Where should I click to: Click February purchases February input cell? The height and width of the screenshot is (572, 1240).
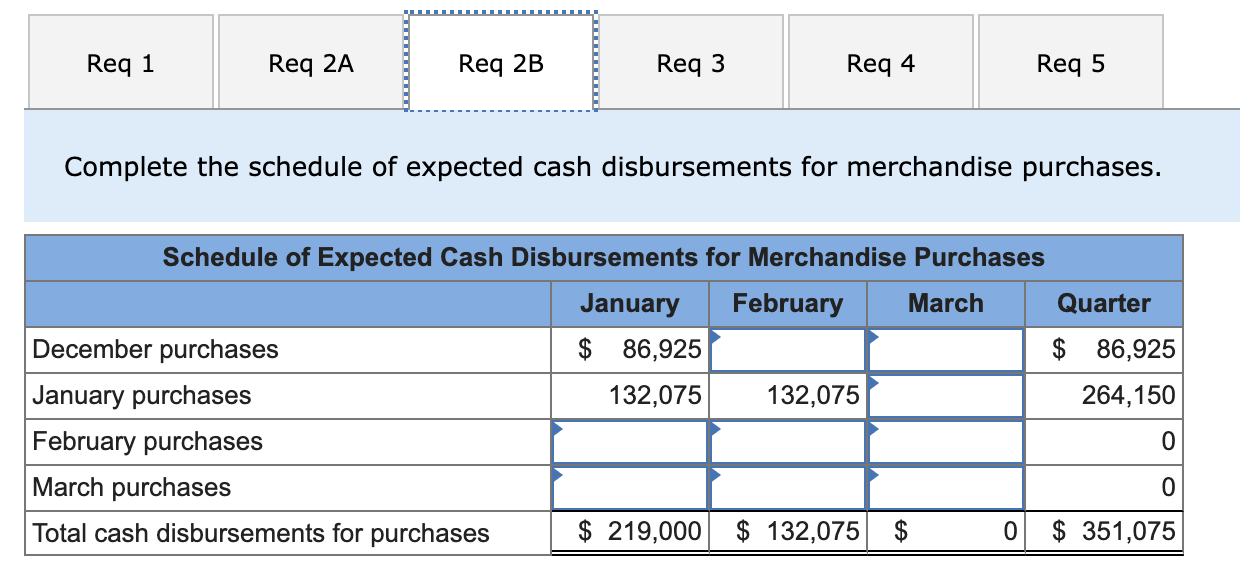(x=788, y=442)
